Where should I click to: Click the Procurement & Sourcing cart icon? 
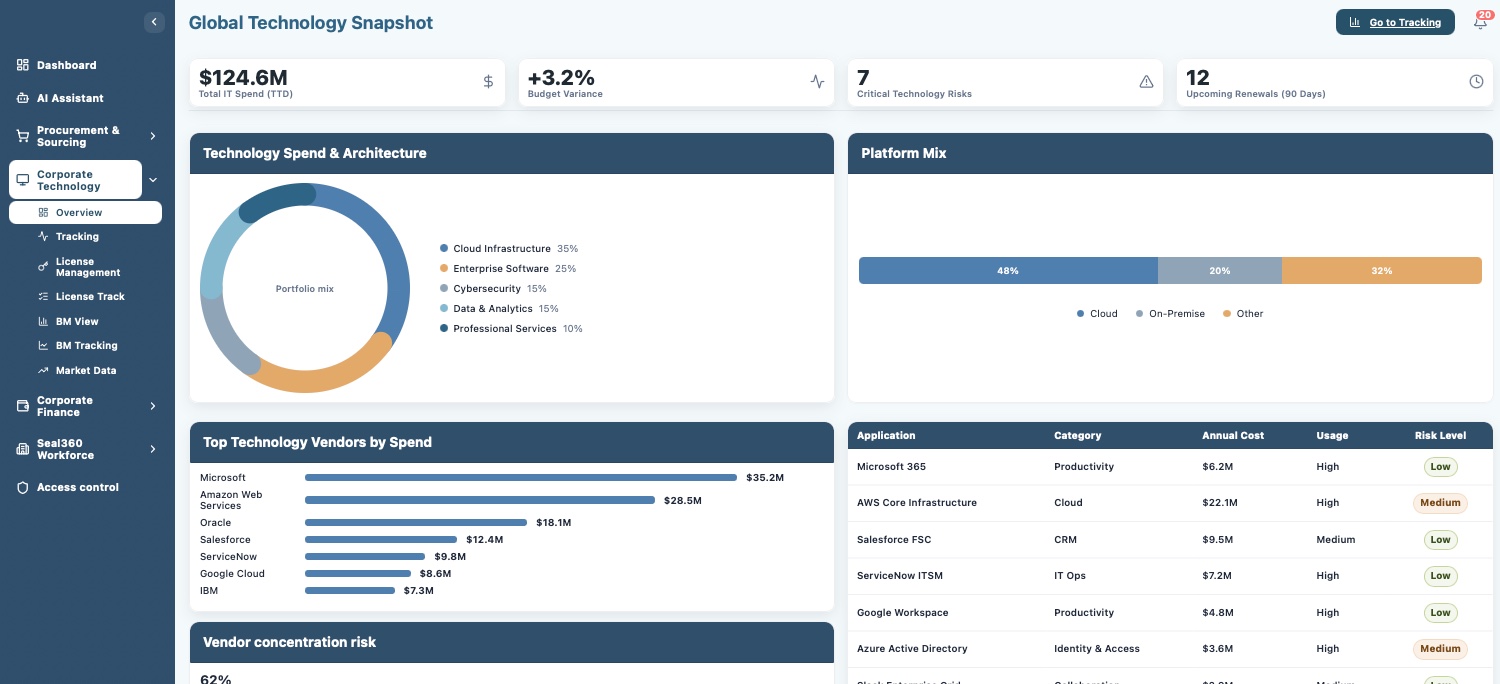[22, 136]
